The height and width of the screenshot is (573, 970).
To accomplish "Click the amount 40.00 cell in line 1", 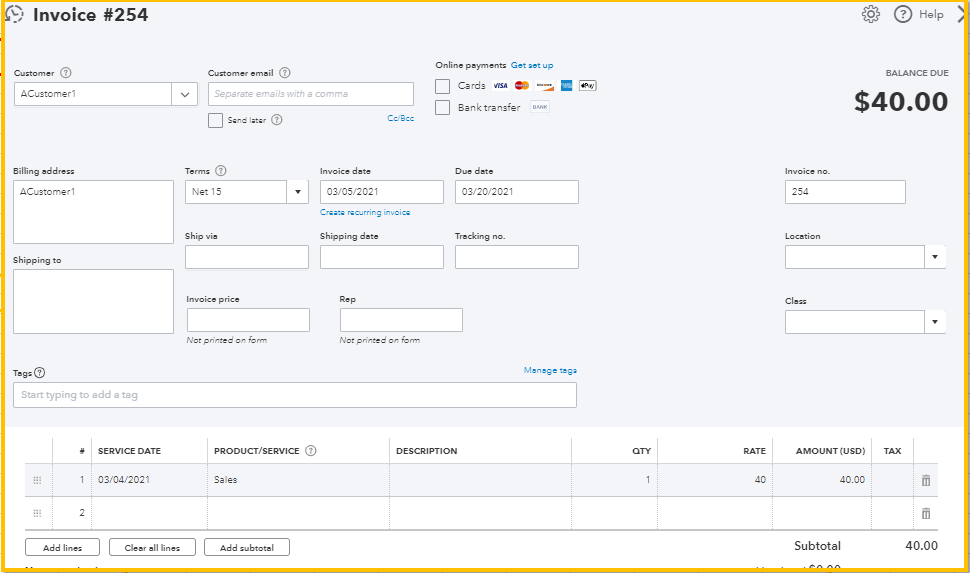I will [822, 480].
